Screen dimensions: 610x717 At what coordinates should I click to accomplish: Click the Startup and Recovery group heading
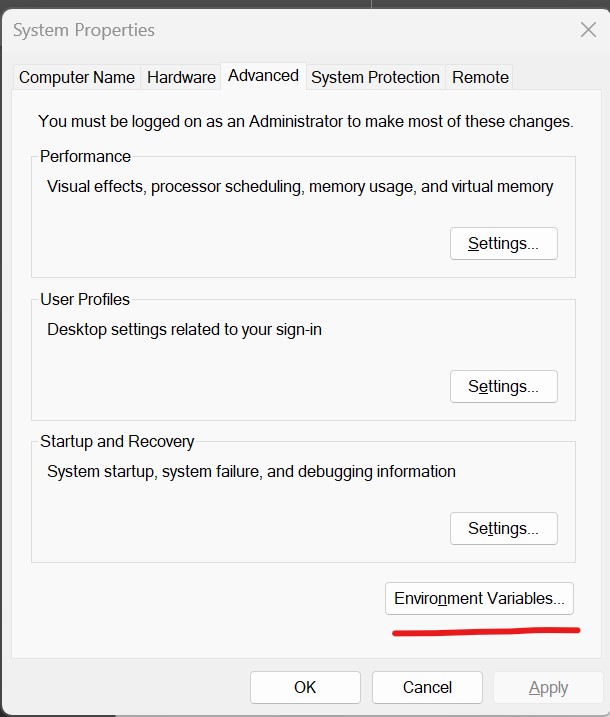coord(117,441)
